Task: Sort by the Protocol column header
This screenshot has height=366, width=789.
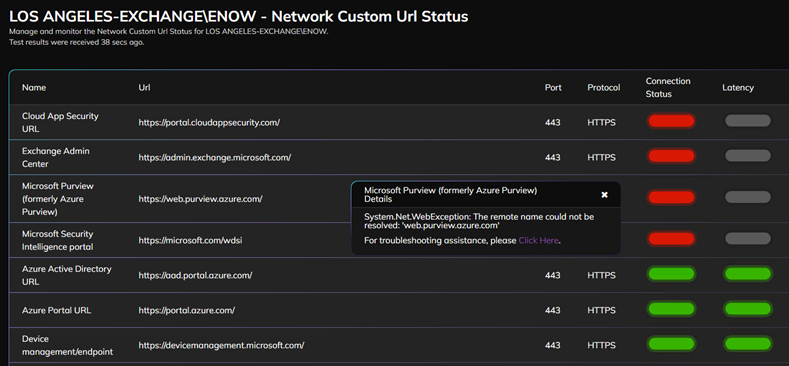Action: (603, 88)
